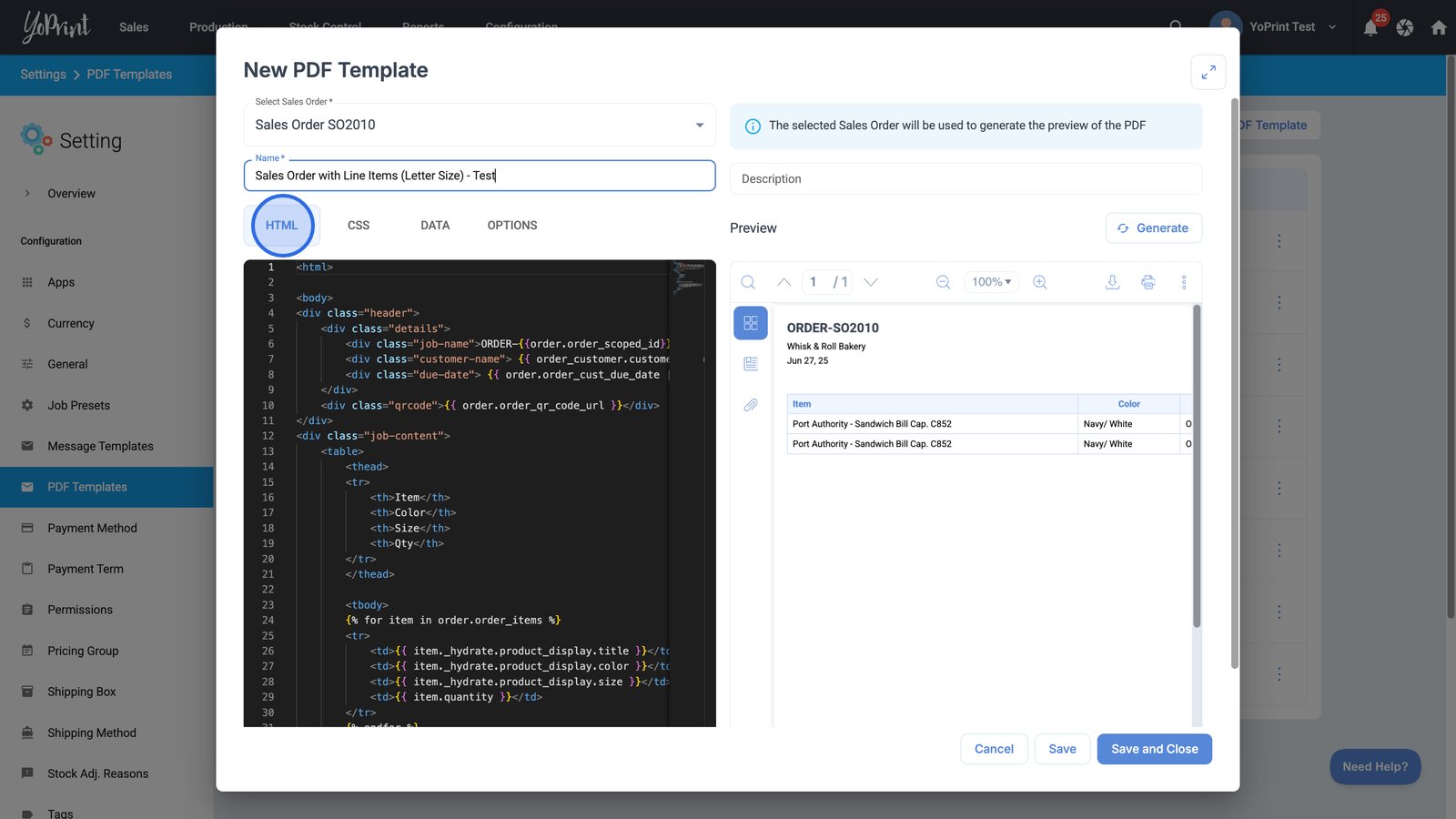Go to next page with down chevron
The width and height of the screenshot is (1456, 819).
(871, 282)
